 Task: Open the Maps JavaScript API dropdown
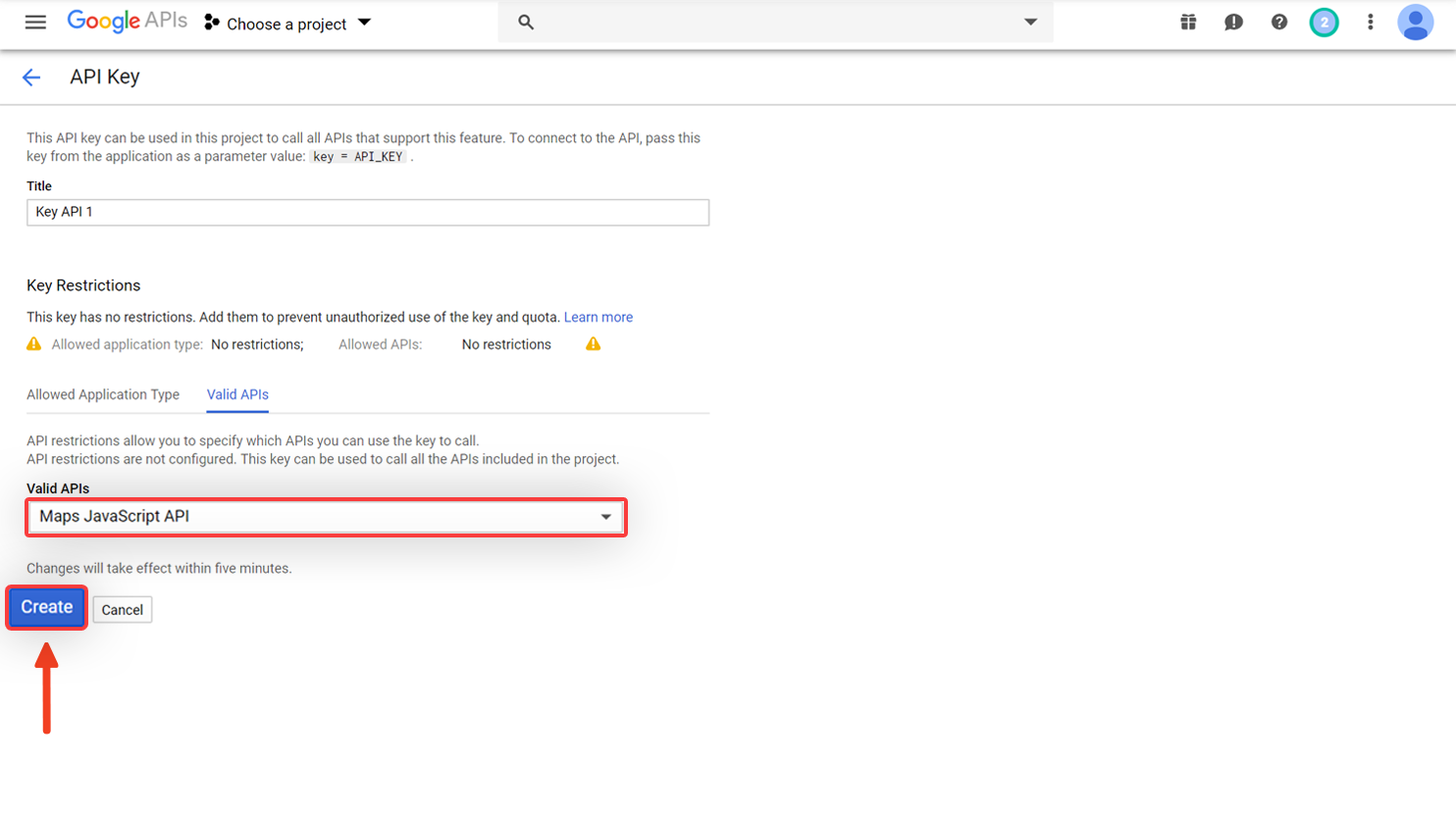pyautogui.click(x=326, y=517)
